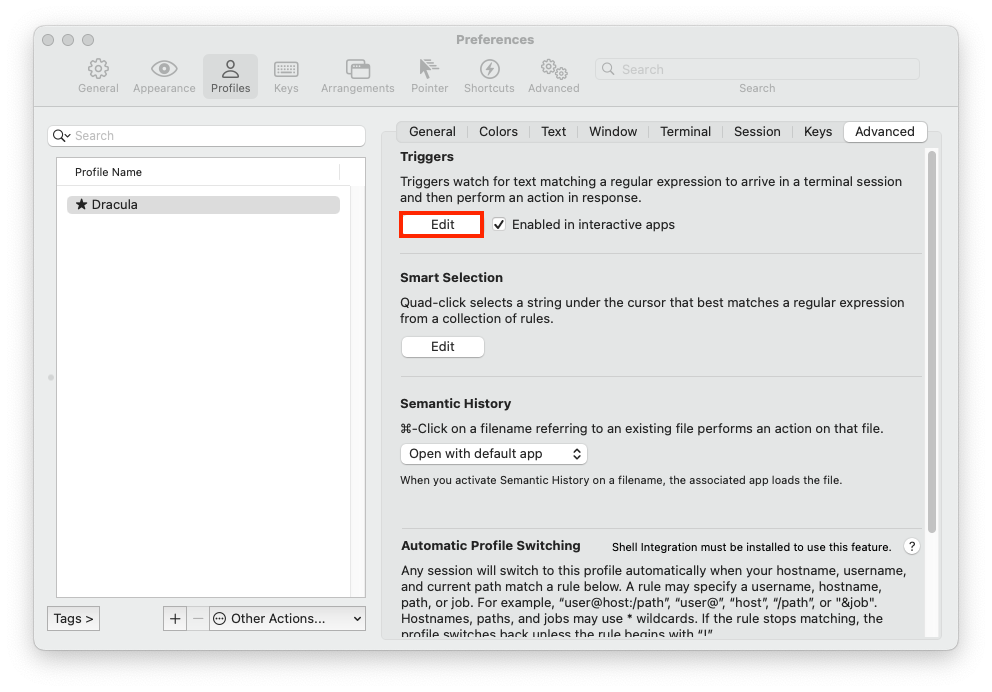Click 'Shell Integration must be installed' note
992x692 pixels.
(x=751, y=547)
